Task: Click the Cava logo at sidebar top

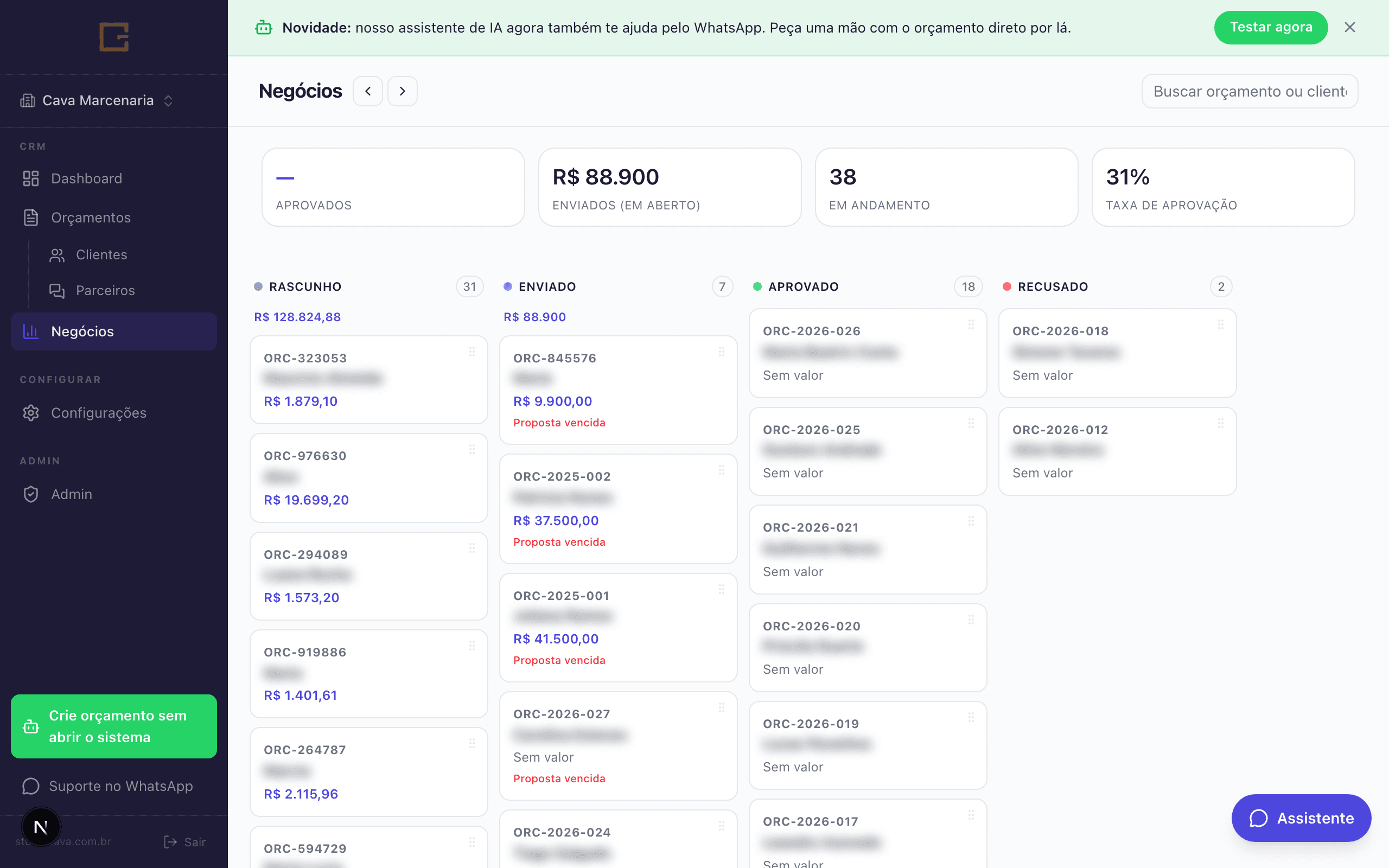Action: click(113, 37)
